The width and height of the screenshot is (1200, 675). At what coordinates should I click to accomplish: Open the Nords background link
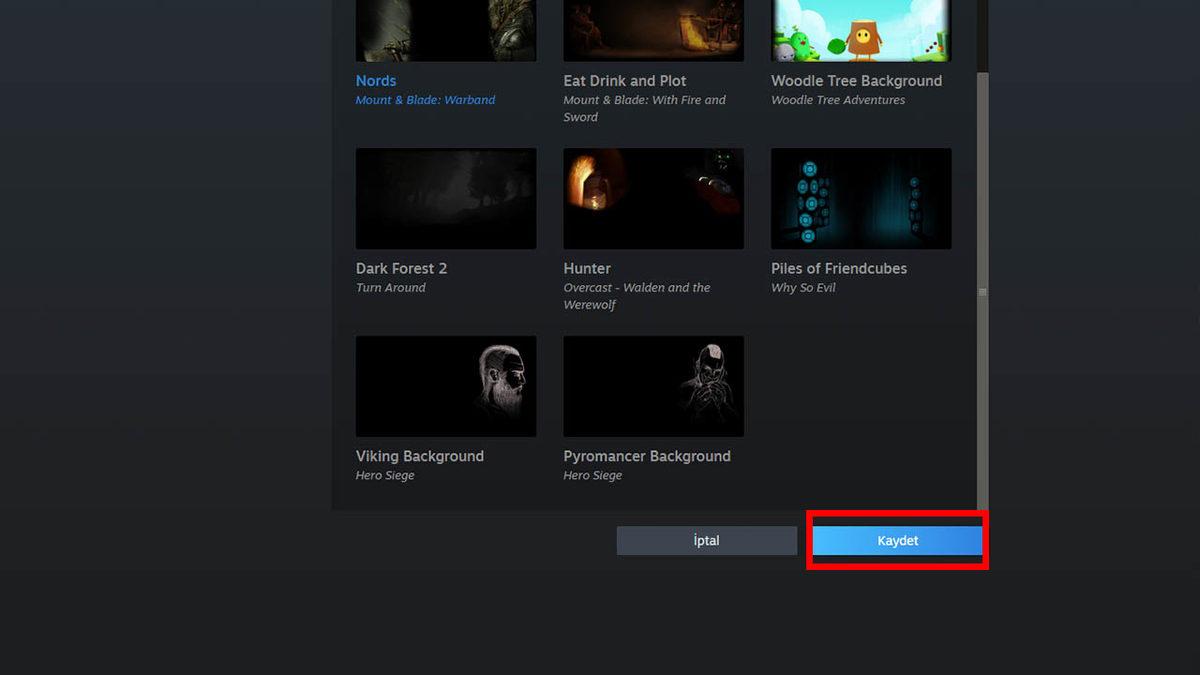(x=376, y=81)
